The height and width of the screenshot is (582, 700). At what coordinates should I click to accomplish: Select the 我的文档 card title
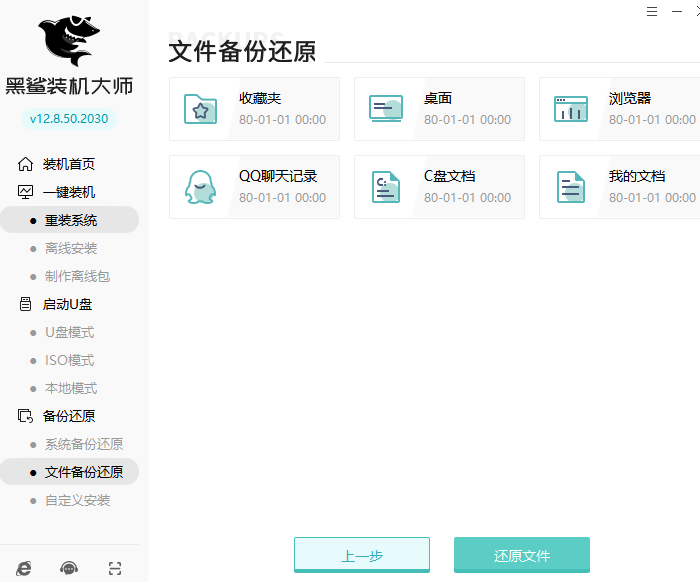pos(637,176)
